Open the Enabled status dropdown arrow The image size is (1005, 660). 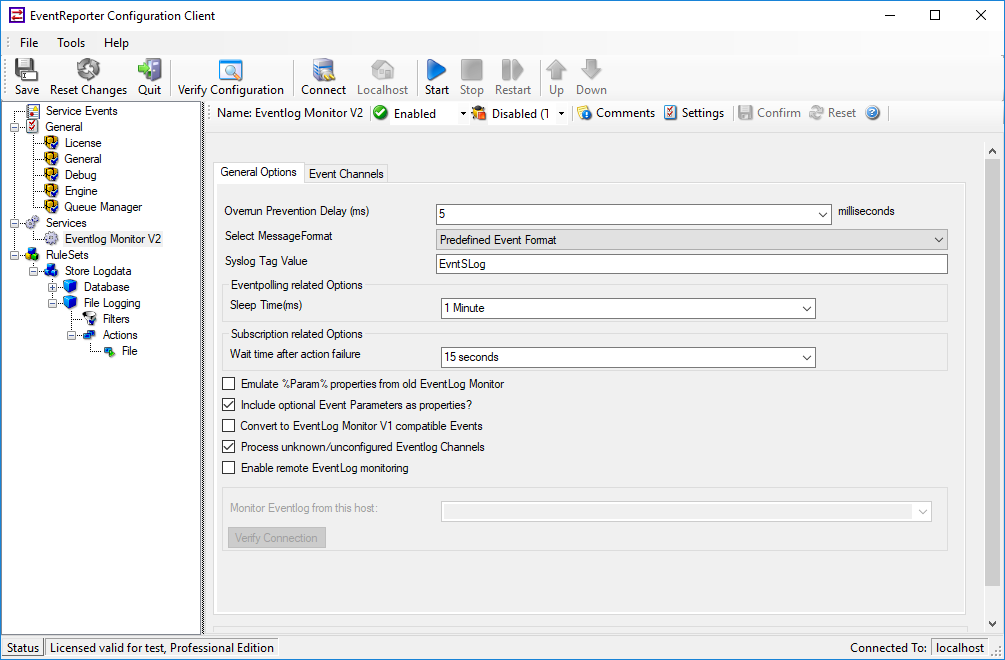pos(463,113)
